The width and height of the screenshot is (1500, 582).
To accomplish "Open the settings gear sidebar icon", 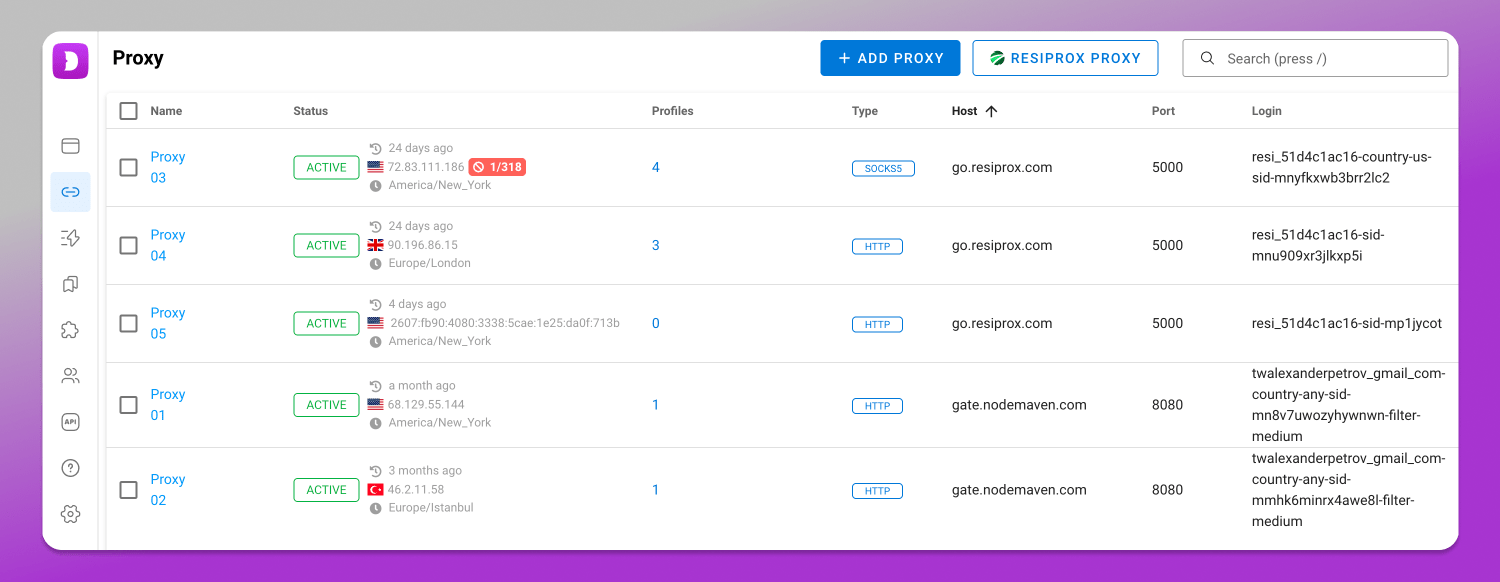I will pyautogui.click(x=70, y=514).
